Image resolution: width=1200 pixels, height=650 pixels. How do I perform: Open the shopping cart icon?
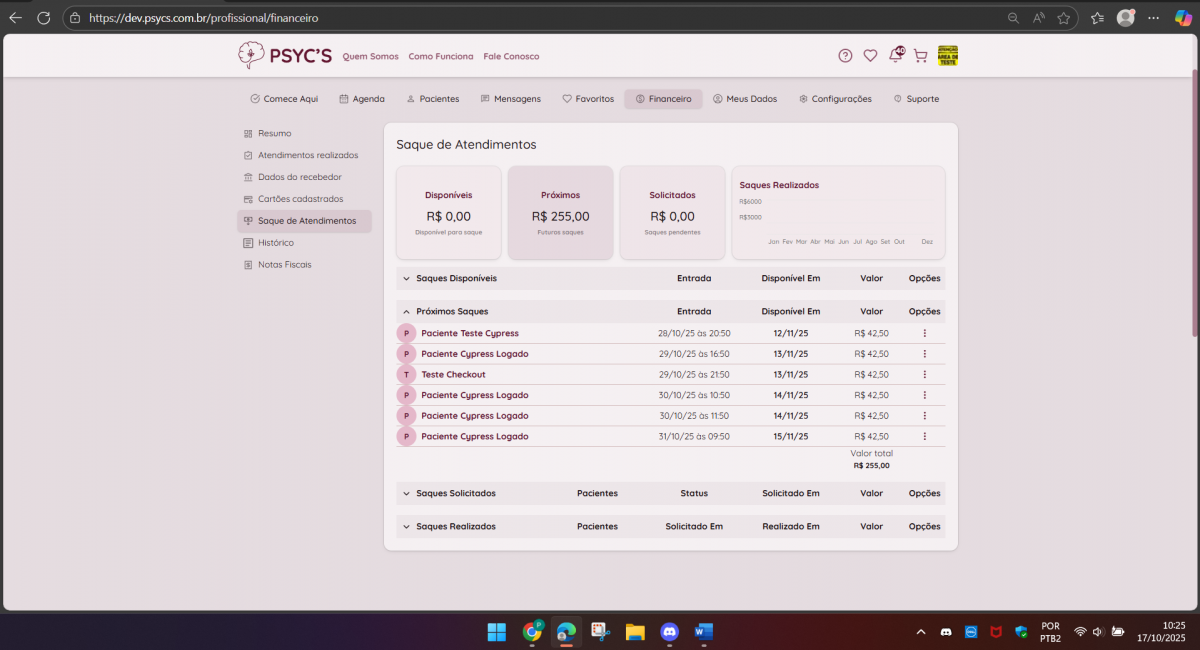tap(920, 56)
